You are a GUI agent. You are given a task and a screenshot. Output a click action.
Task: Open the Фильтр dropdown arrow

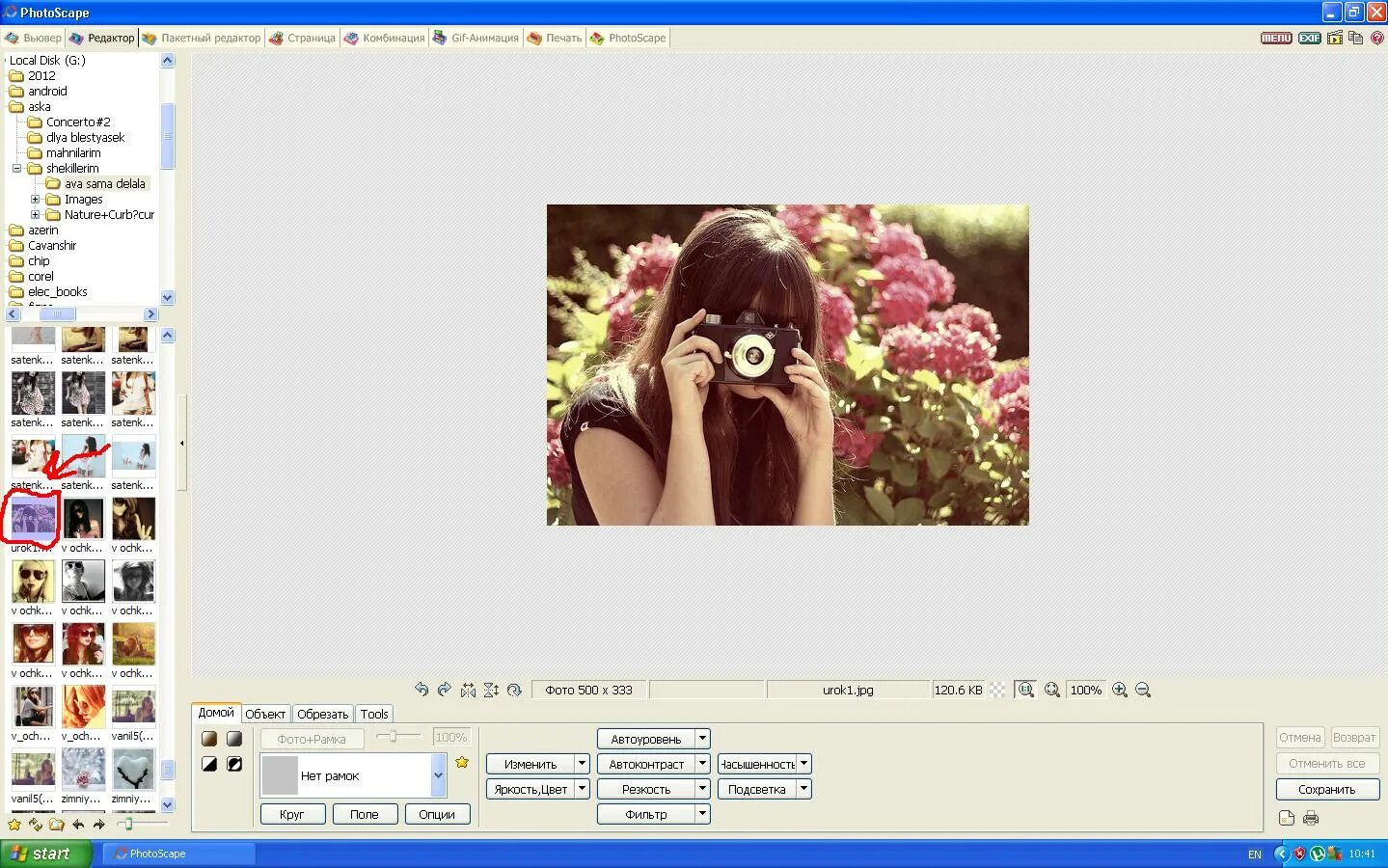703,814
